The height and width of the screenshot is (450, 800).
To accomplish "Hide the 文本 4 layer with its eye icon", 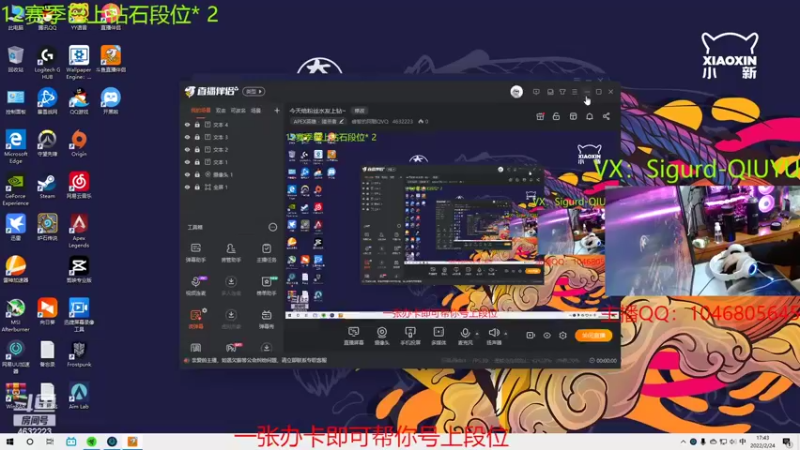I will pyautogui.click(x=187, y=124).
